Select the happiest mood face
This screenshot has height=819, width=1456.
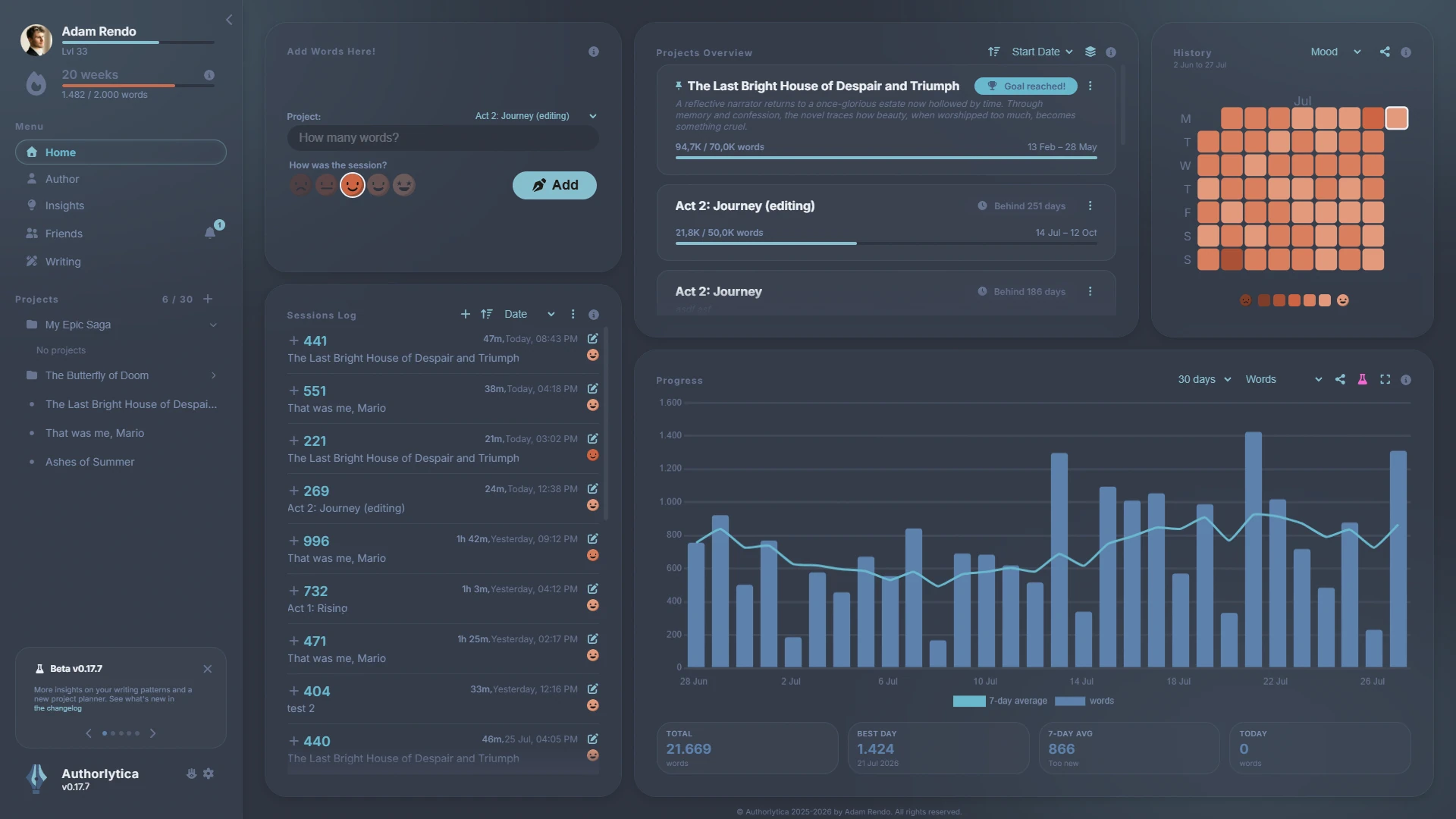404,185
